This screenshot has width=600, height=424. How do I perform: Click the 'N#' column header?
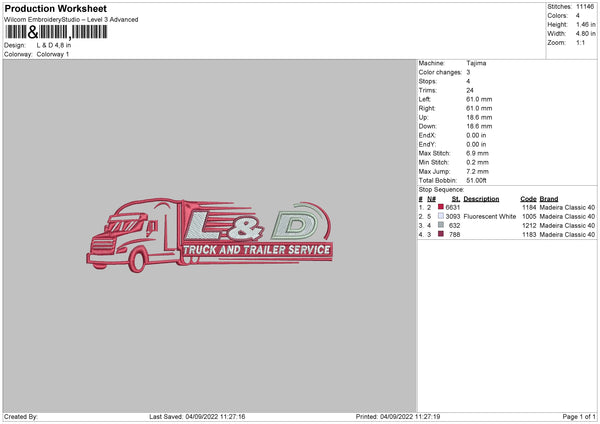(x=432, y=199)
